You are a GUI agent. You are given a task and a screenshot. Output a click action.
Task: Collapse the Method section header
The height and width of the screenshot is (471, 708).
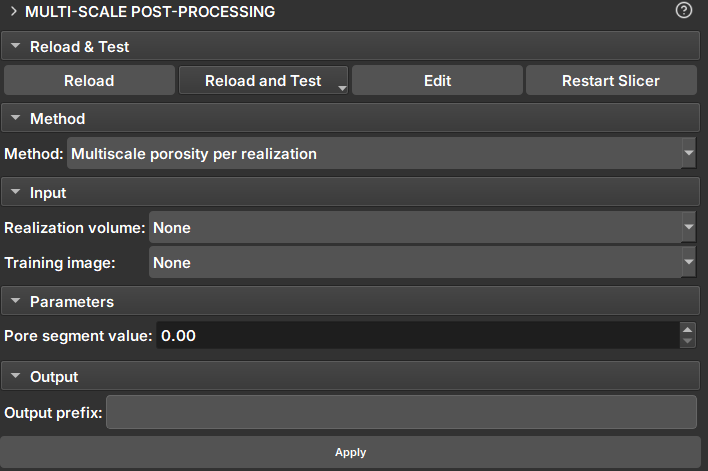[16, 118]
